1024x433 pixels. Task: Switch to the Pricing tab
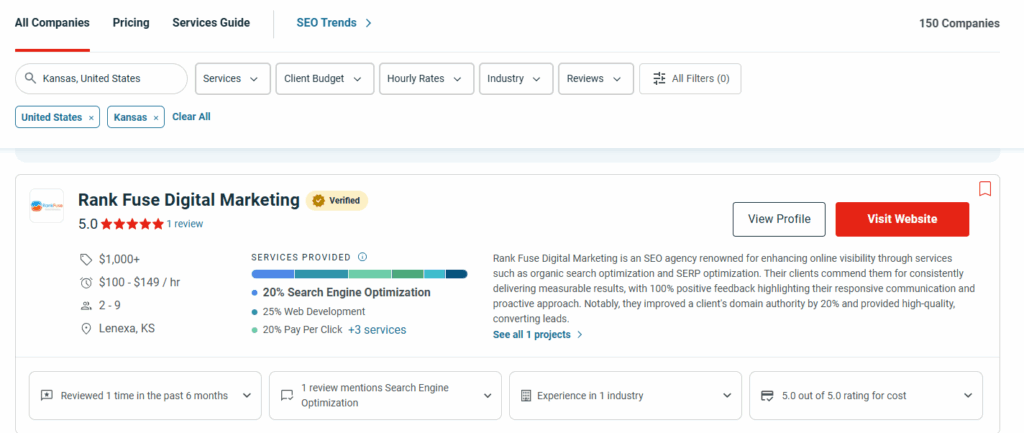click(x=131, y=23)
